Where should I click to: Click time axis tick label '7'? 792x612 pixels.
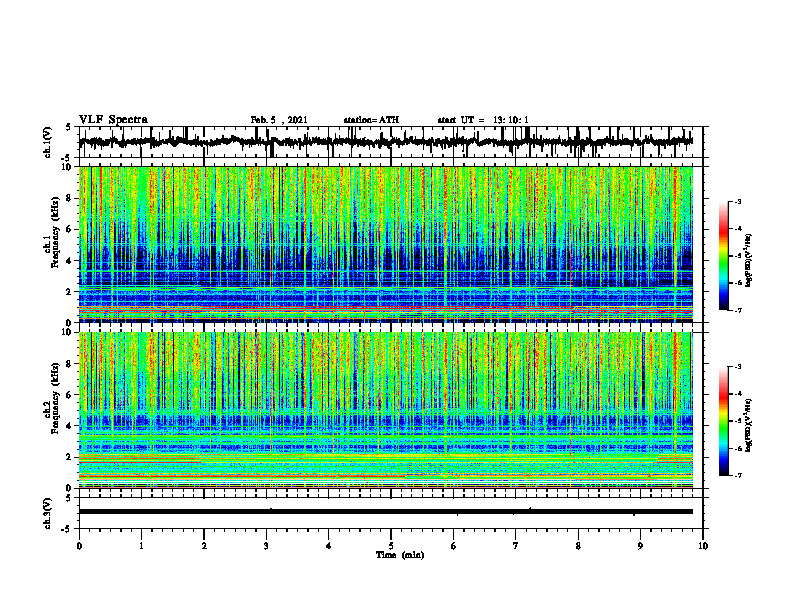pyautogui.click(x=516, y=546)
